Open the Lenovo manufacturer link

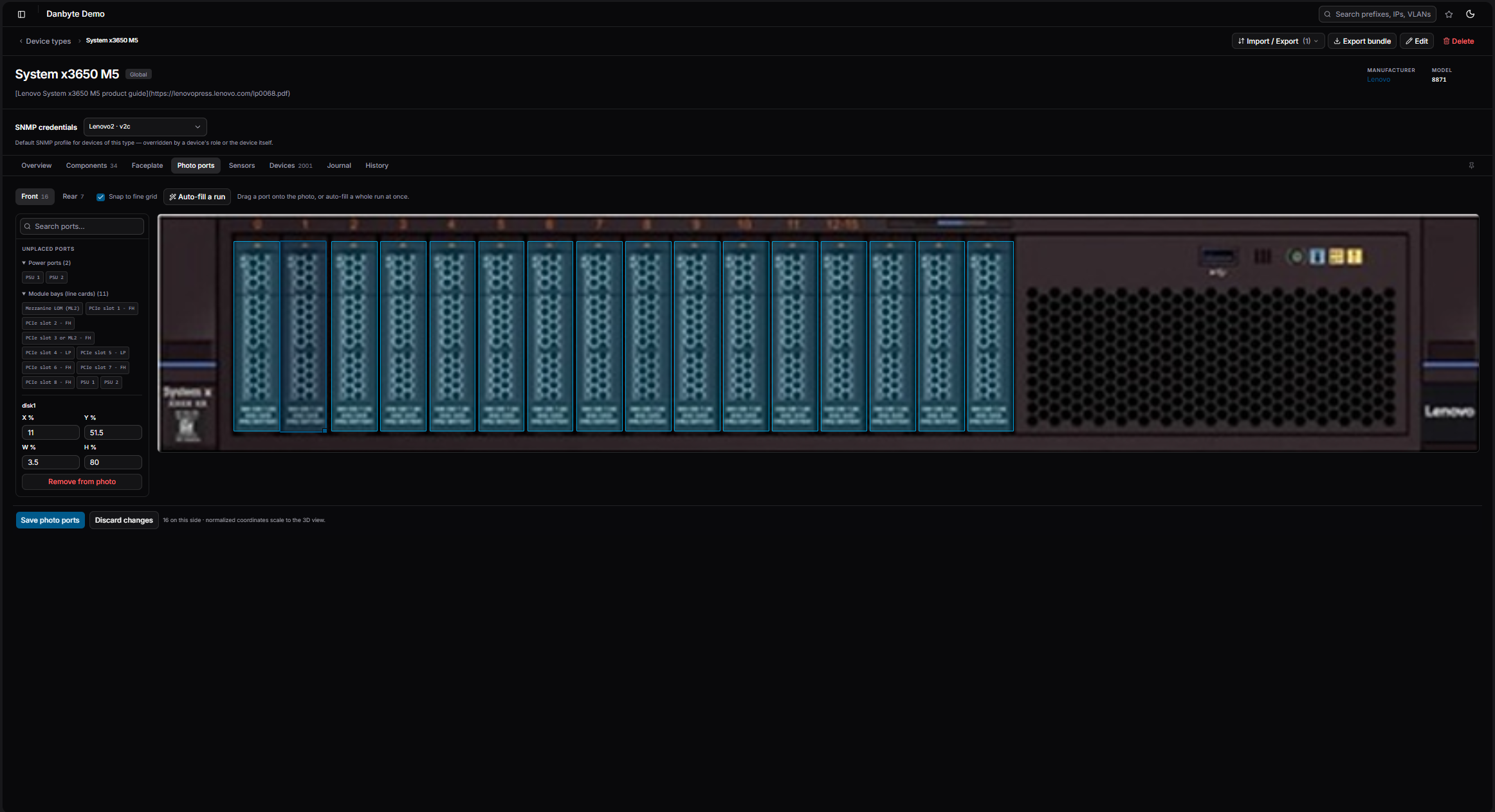click(1379, 80)
